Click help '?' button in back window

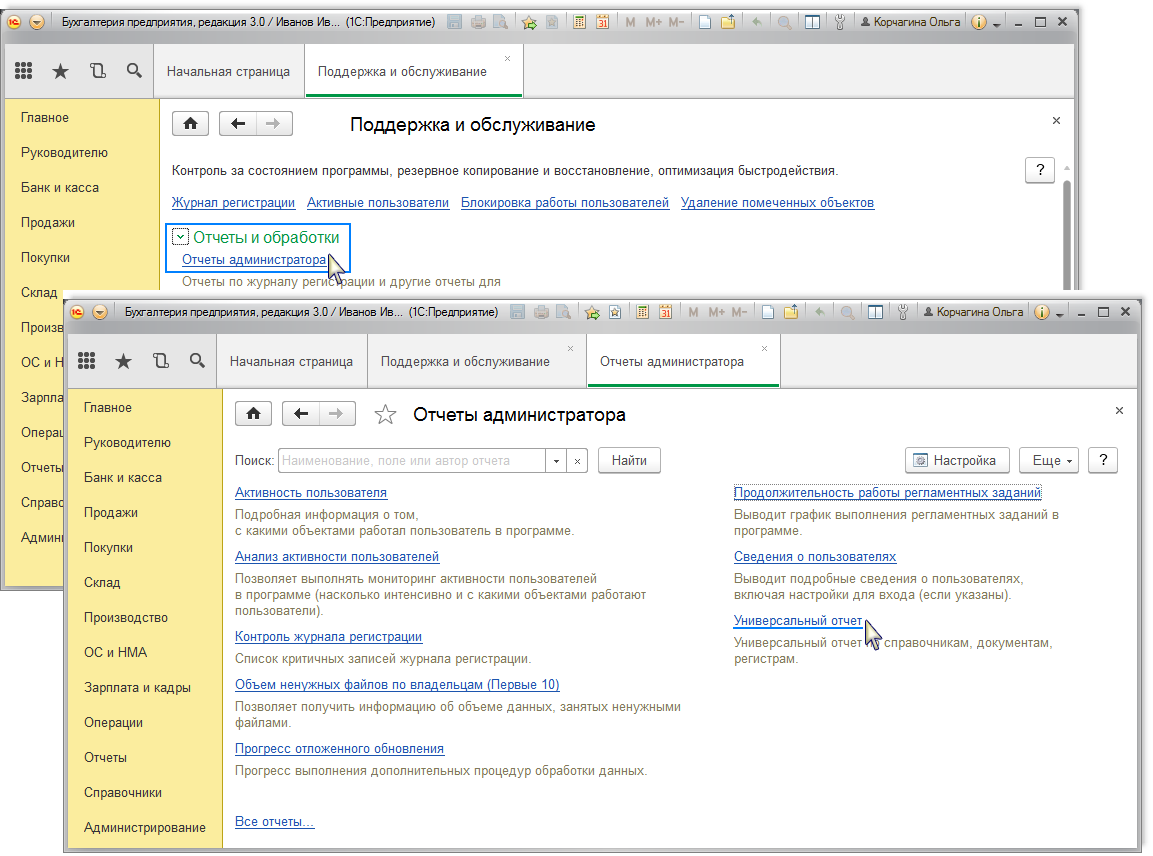[1040, 171]
